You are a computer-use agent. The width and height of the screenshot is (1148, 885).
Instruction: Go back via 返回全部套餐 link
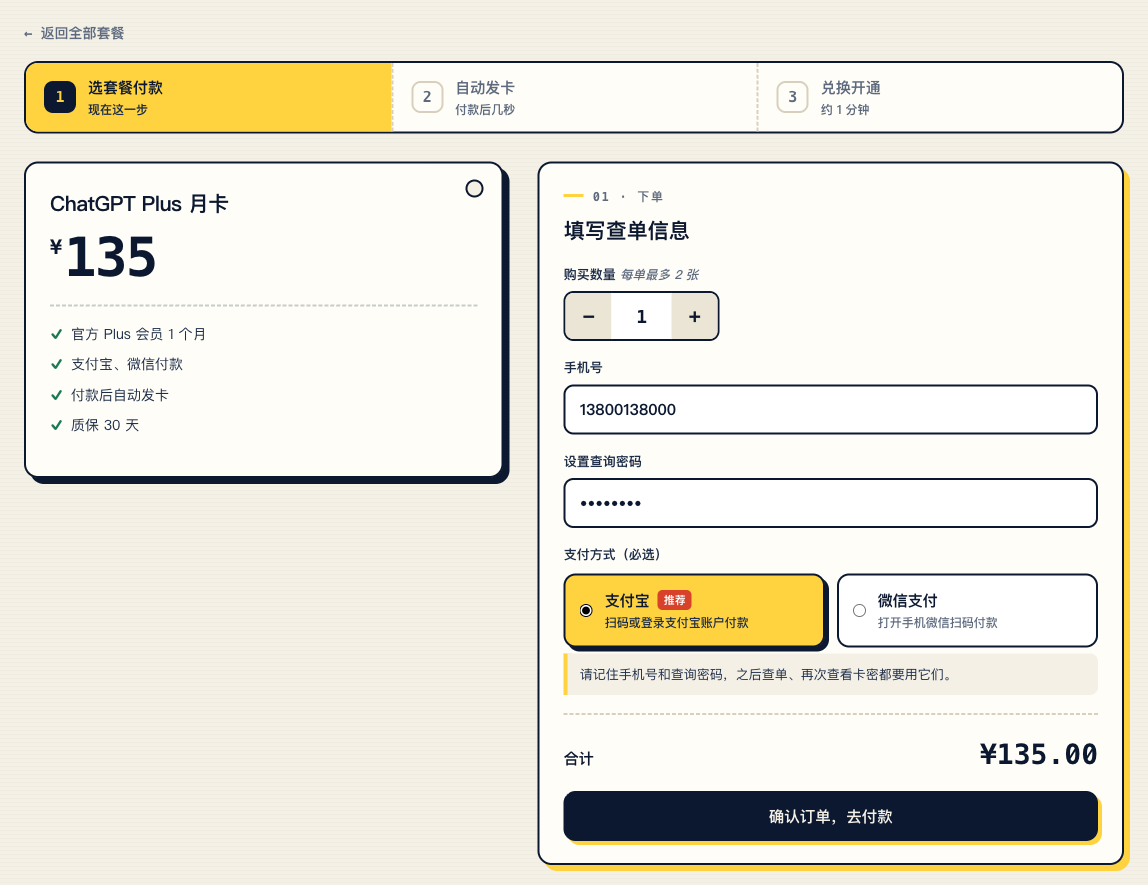74,33
